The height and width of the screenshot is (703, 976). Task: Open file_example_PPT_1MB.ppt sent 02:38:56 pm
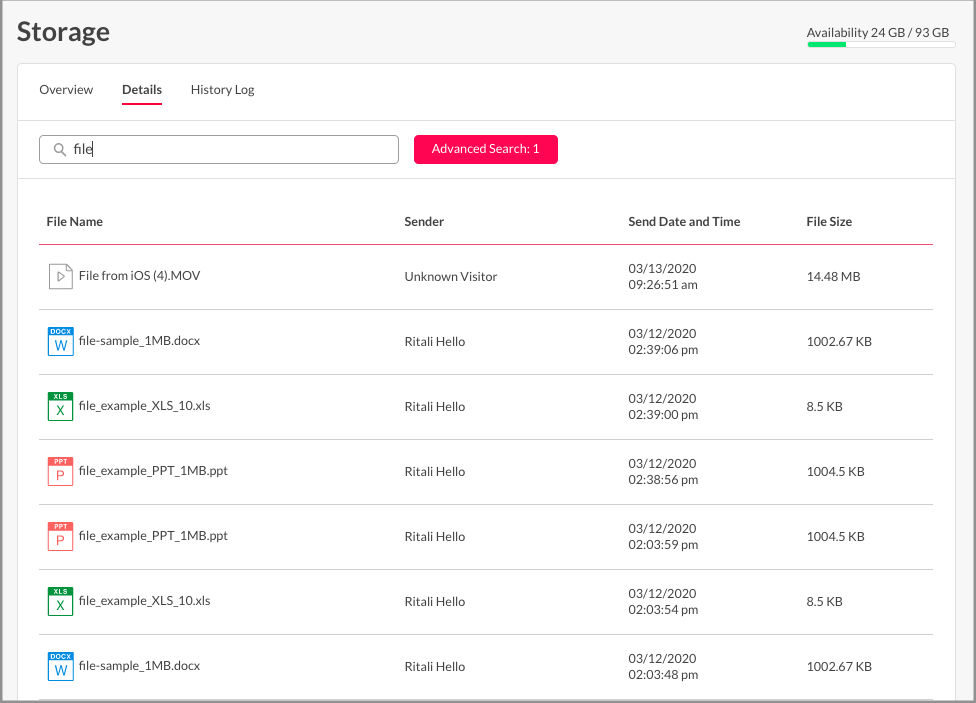click(x=153, y=471)
